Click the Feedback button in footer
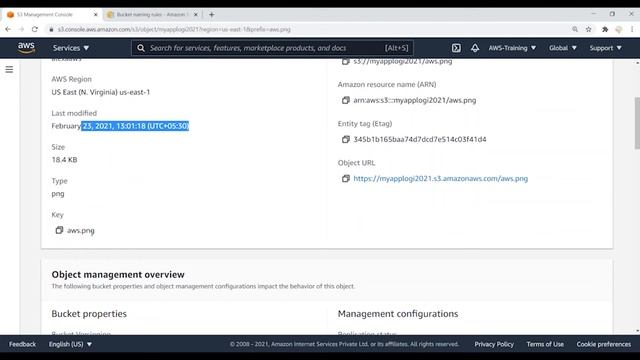 [22, 344]
